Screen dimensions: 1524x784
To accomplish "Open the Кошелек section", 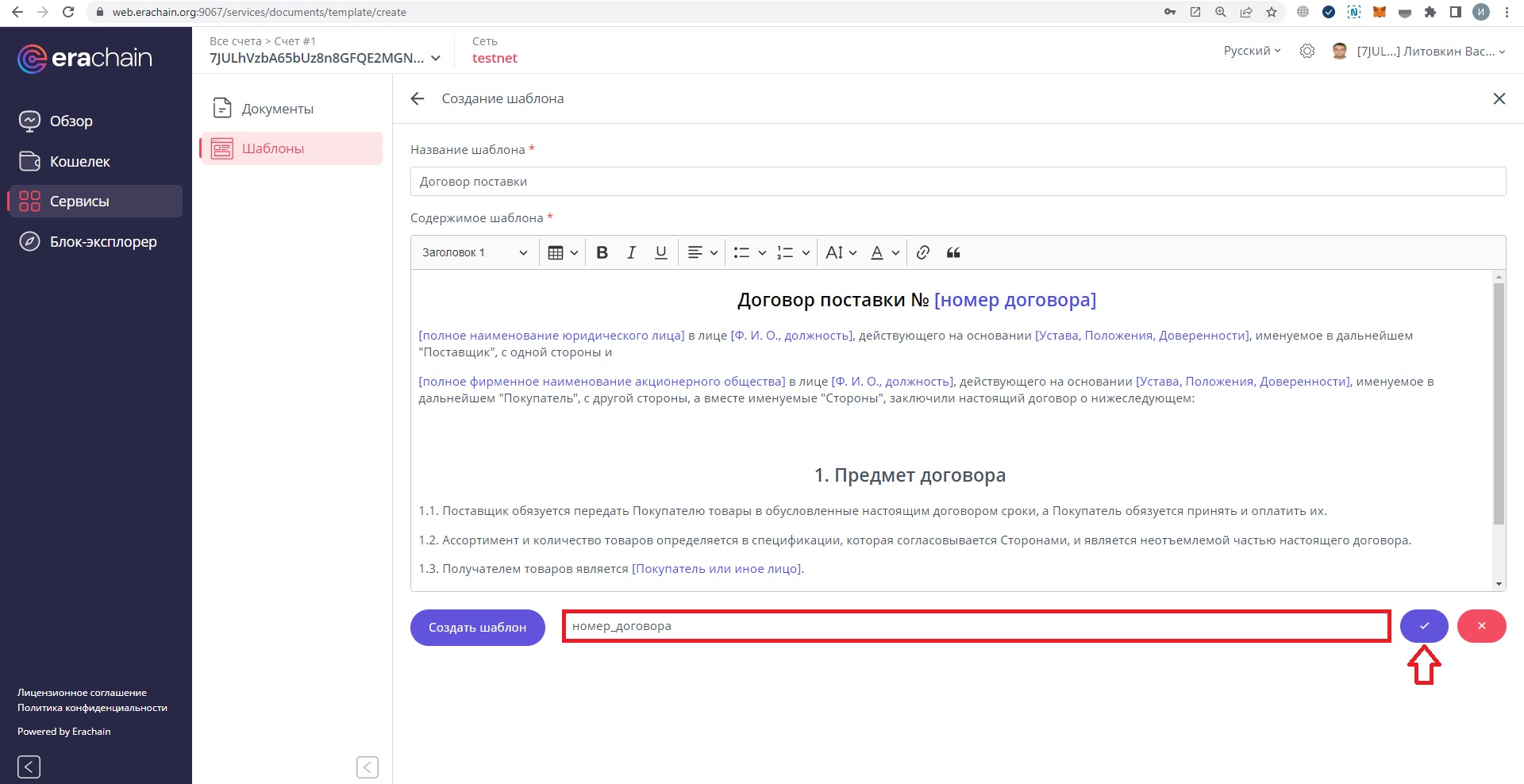I will point(80,161).
